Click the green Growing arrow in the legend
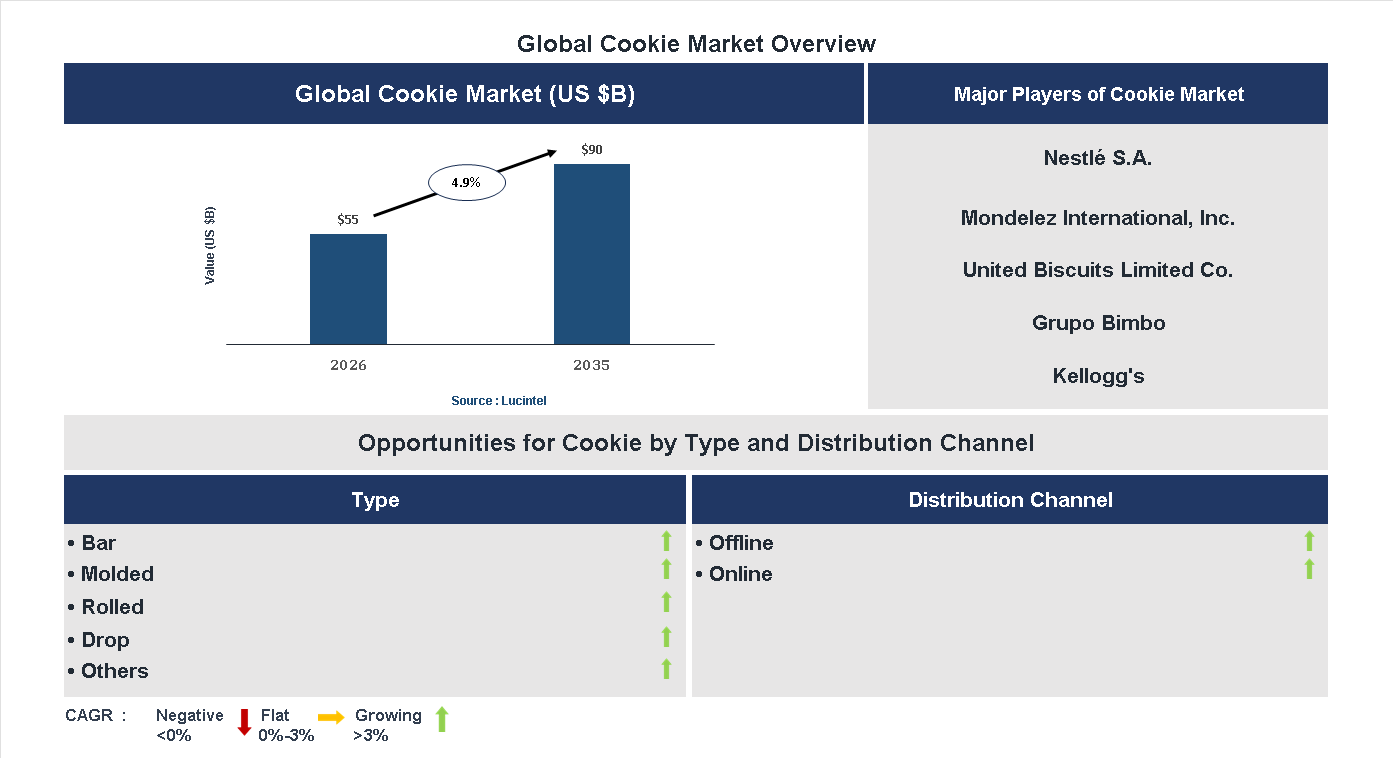This screenshot has height=758, width=1393. pos(442,720)
